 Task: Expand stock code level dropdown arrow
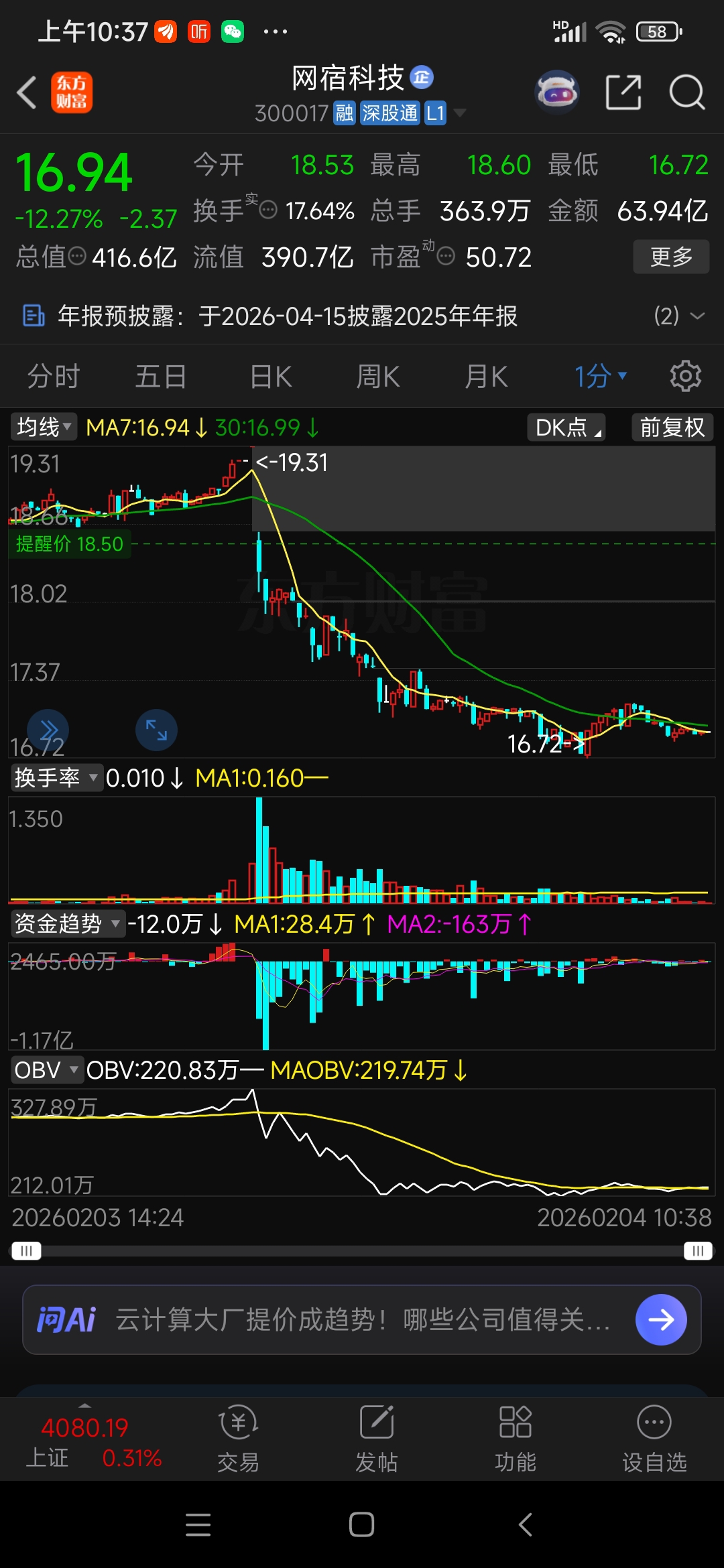(x=460, y=112)
